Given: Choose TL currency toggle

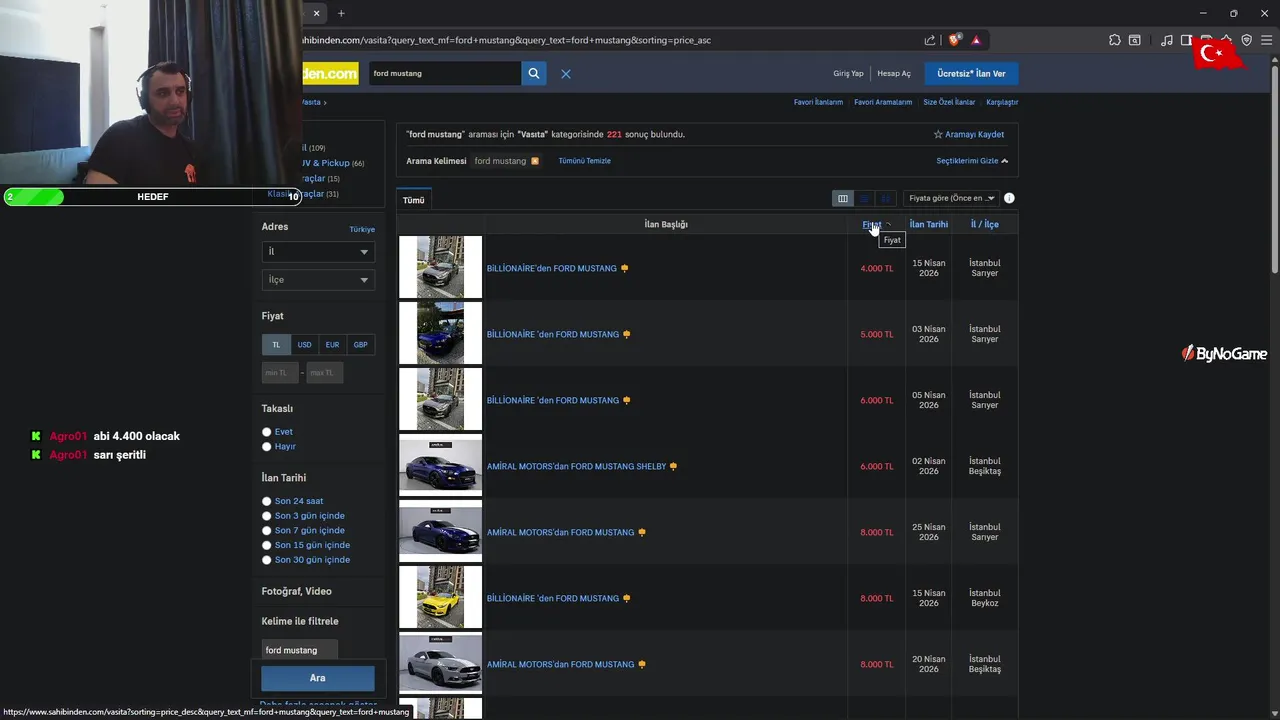Looking at the screenshot, I should [276, 345].
